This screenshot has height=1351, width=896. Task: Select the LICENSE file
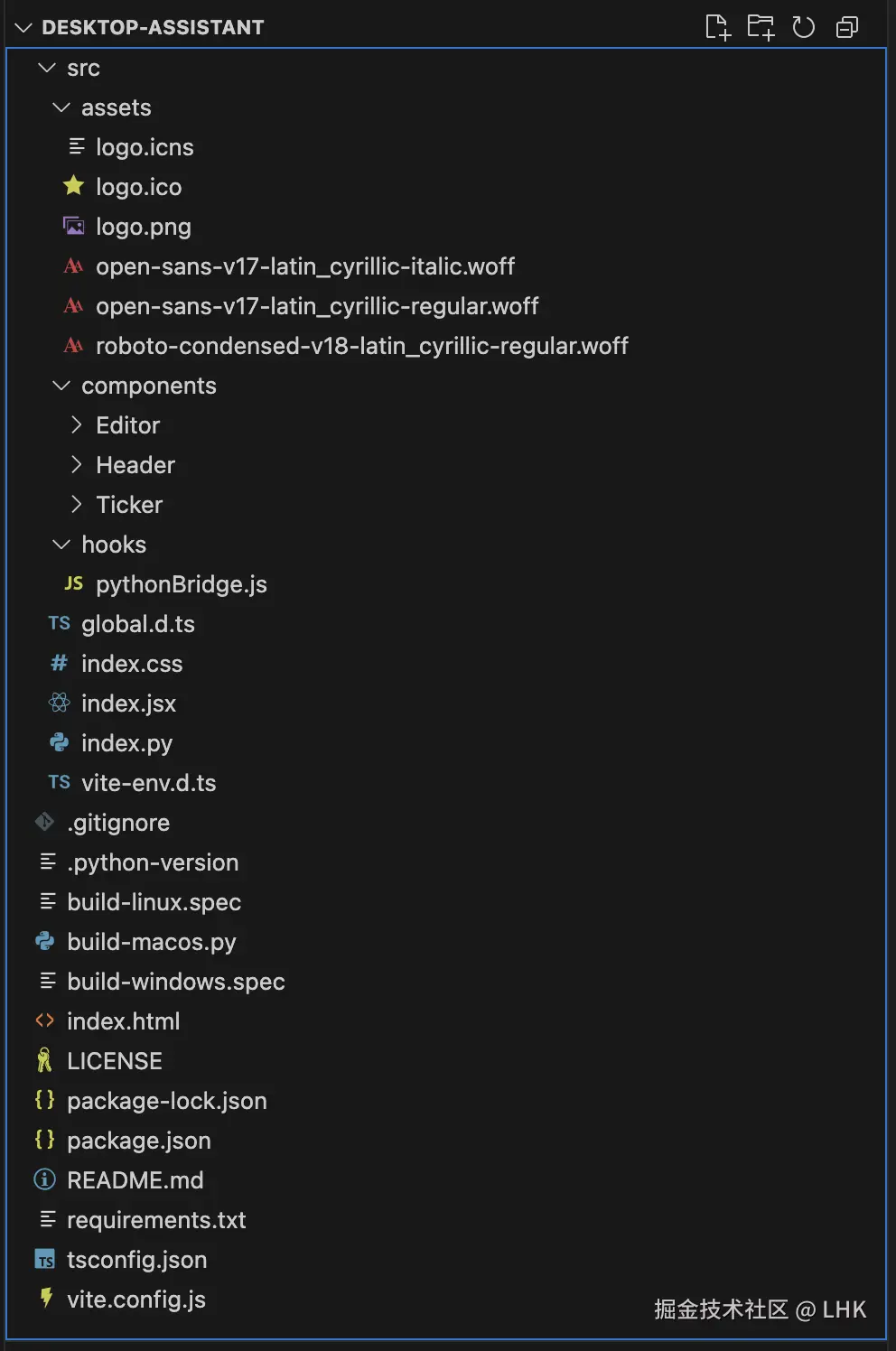[114, 1061]
